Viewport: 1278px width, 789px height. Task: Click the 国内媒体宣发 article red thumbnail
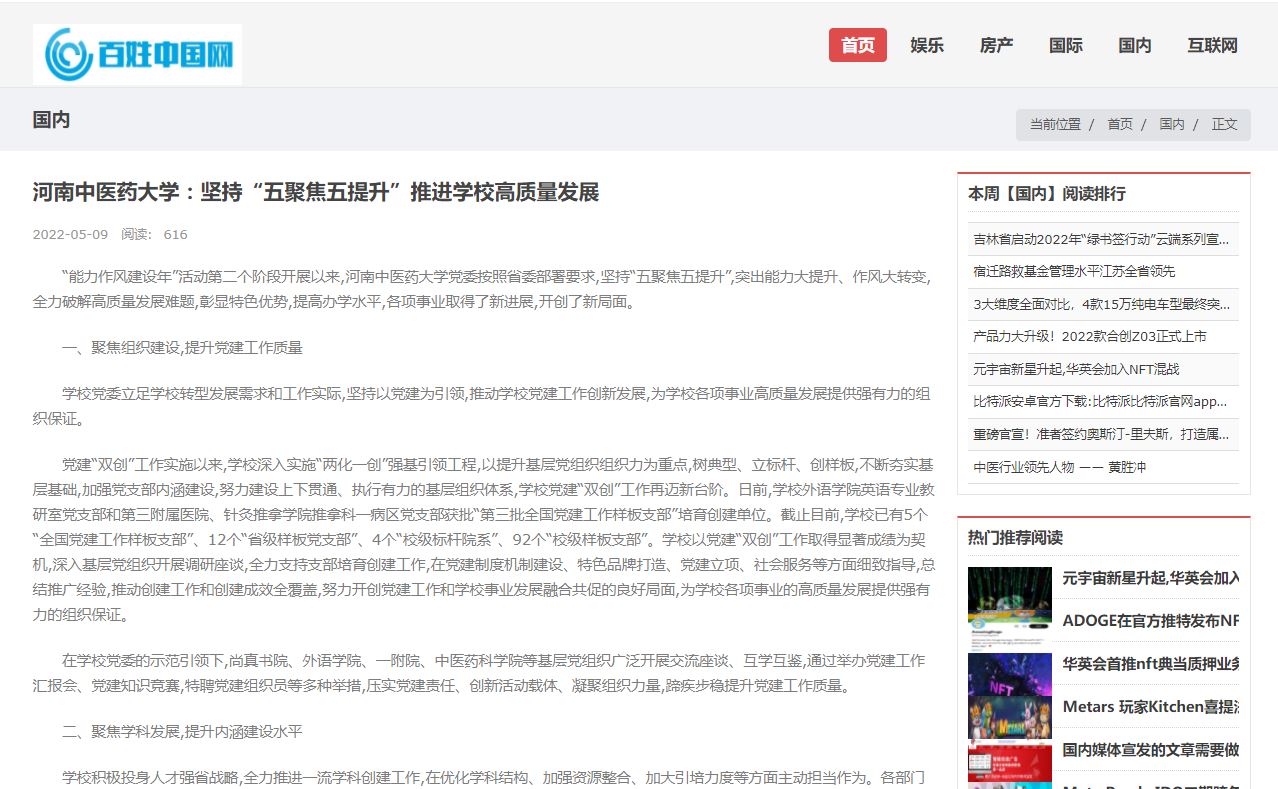[x=1009, y=761]
